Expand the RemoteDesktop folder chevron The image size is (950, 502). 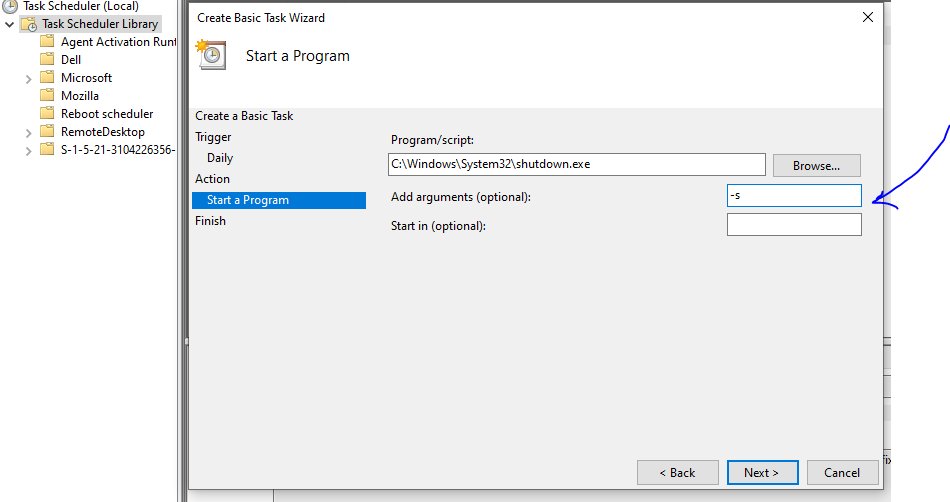(28, 133)
